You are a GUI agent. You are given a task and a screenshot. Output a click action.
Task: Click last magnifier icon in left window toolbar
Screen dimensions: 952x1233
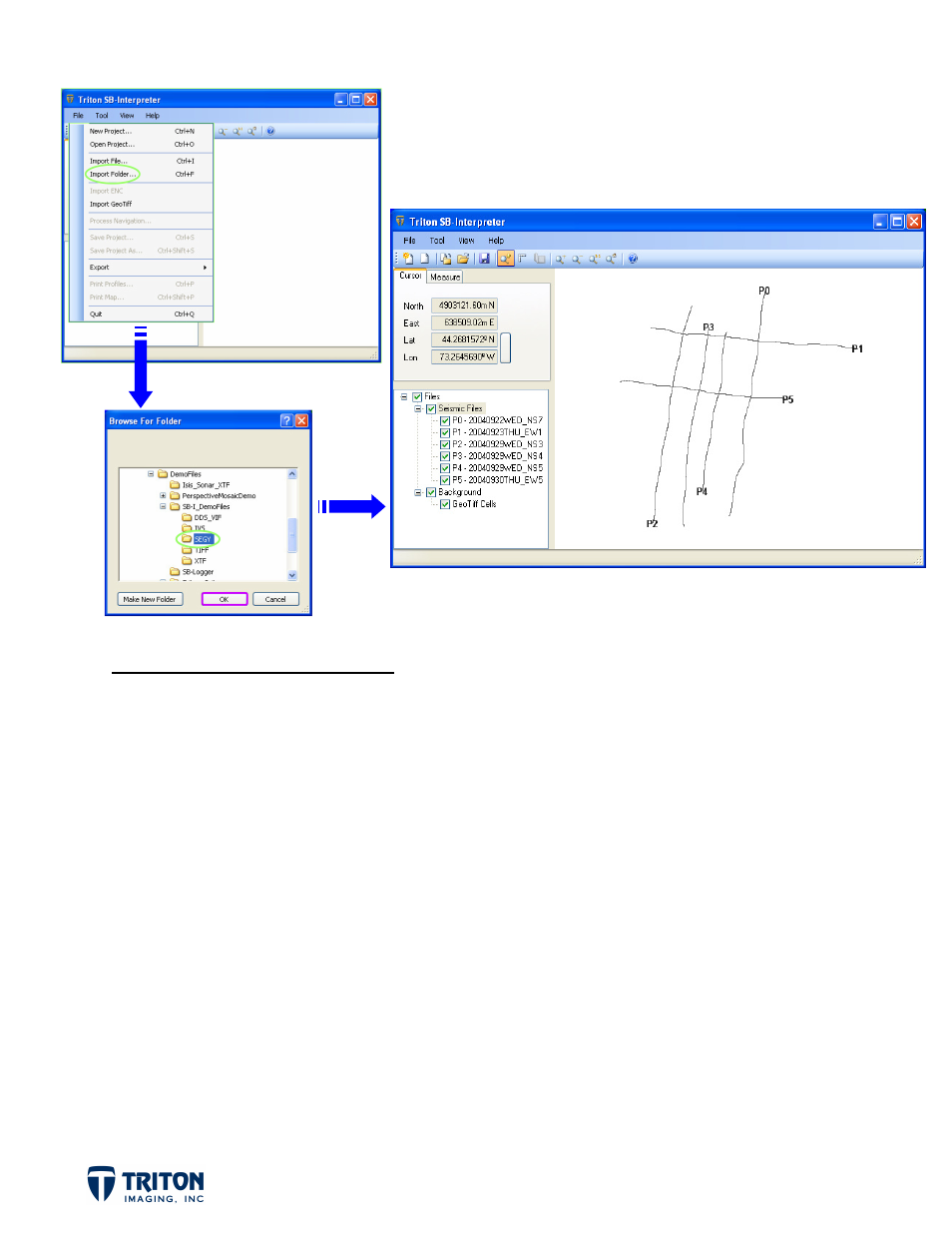pyautogui.click(x=252, y=131)
